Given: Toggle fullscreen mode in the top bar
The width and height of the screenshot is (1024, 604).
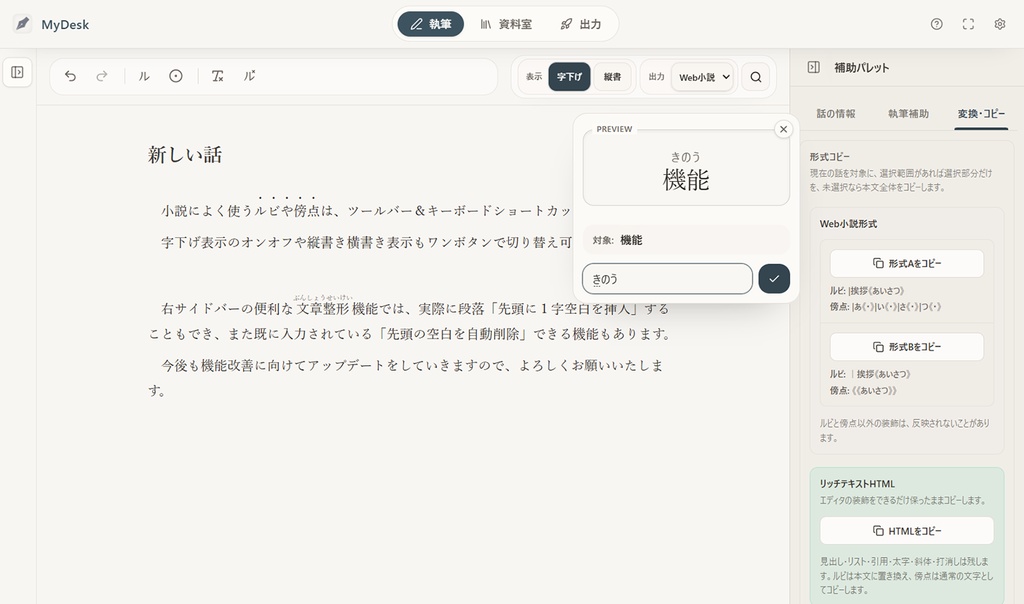Looking at the screenshot, I should [967, 24].
